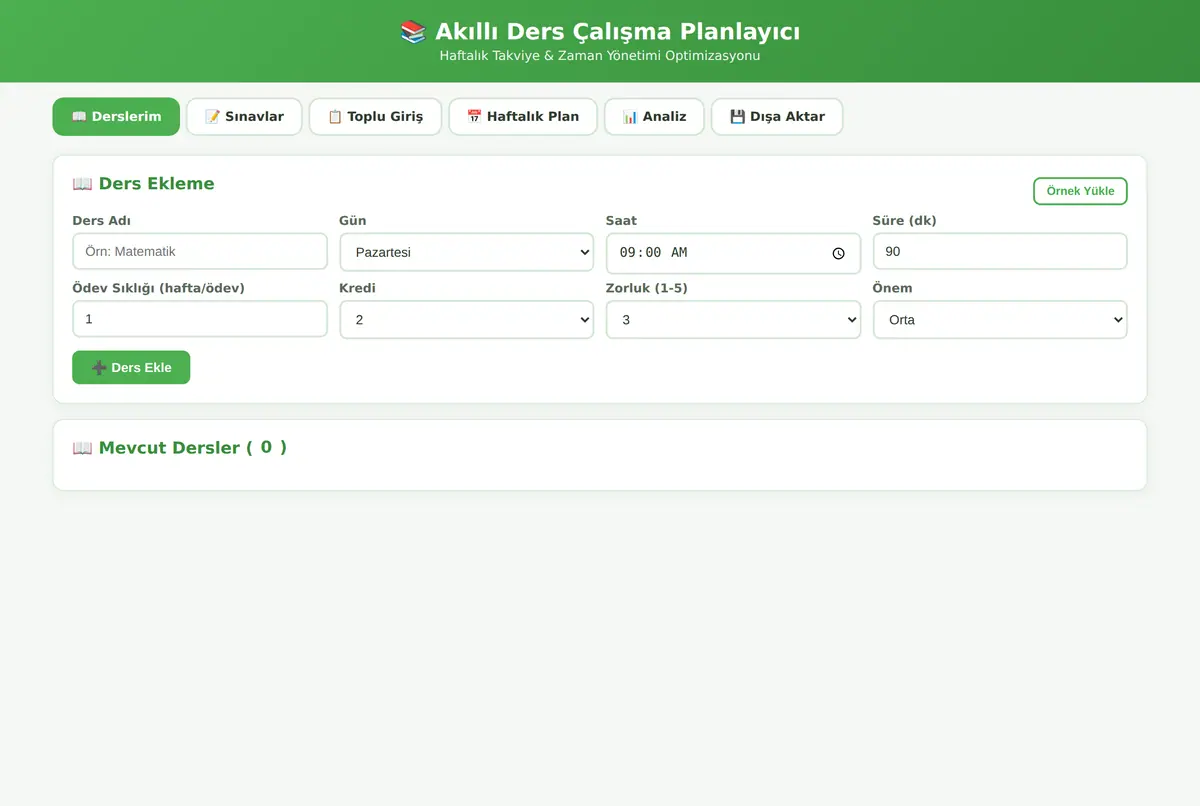Click the book icon beside Mevcut Dersler
1200x806 pixels.
click(82, 448)
